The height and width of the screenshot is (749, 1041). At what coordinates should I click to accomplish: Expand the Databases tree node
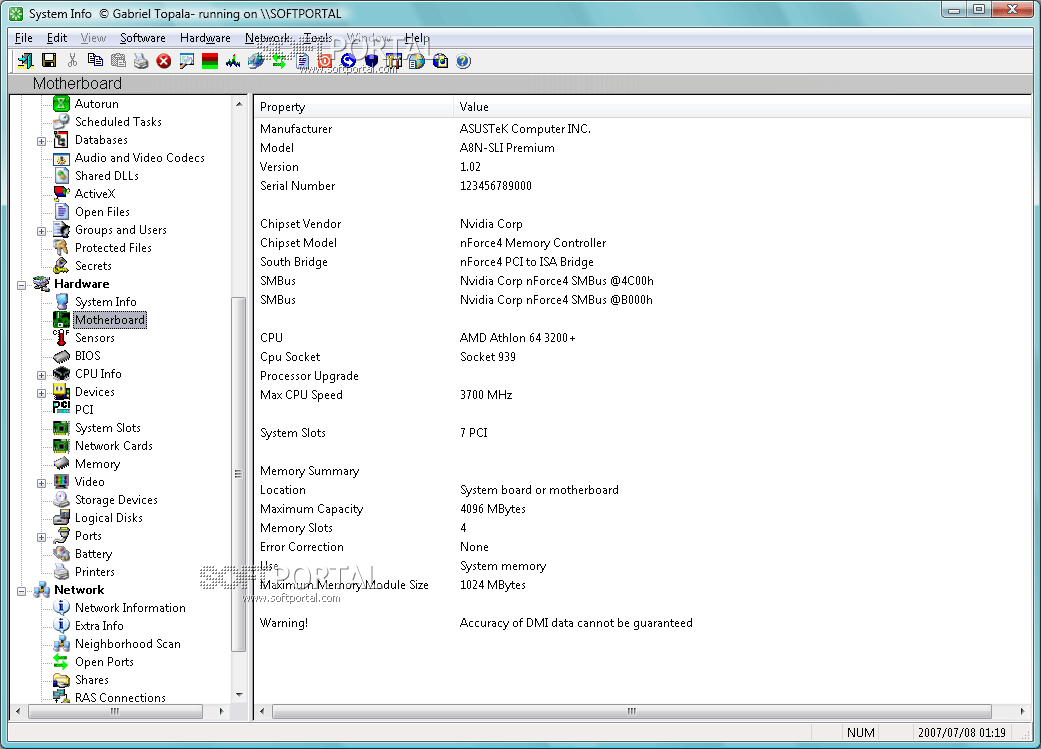(x=41, y=141)
